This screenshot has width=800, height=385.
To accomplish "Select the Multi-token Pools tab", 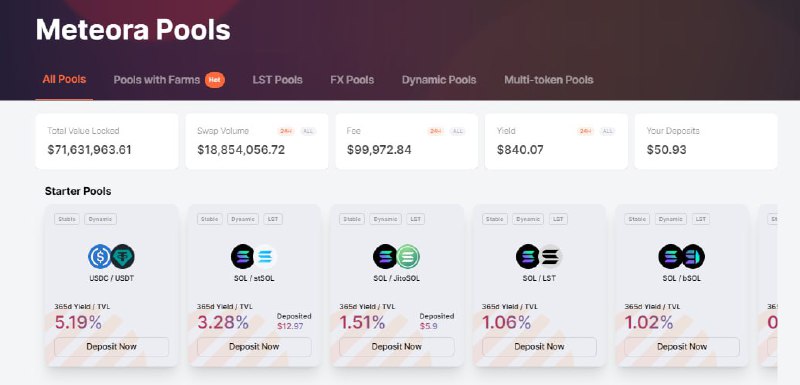I will point(548,80).
